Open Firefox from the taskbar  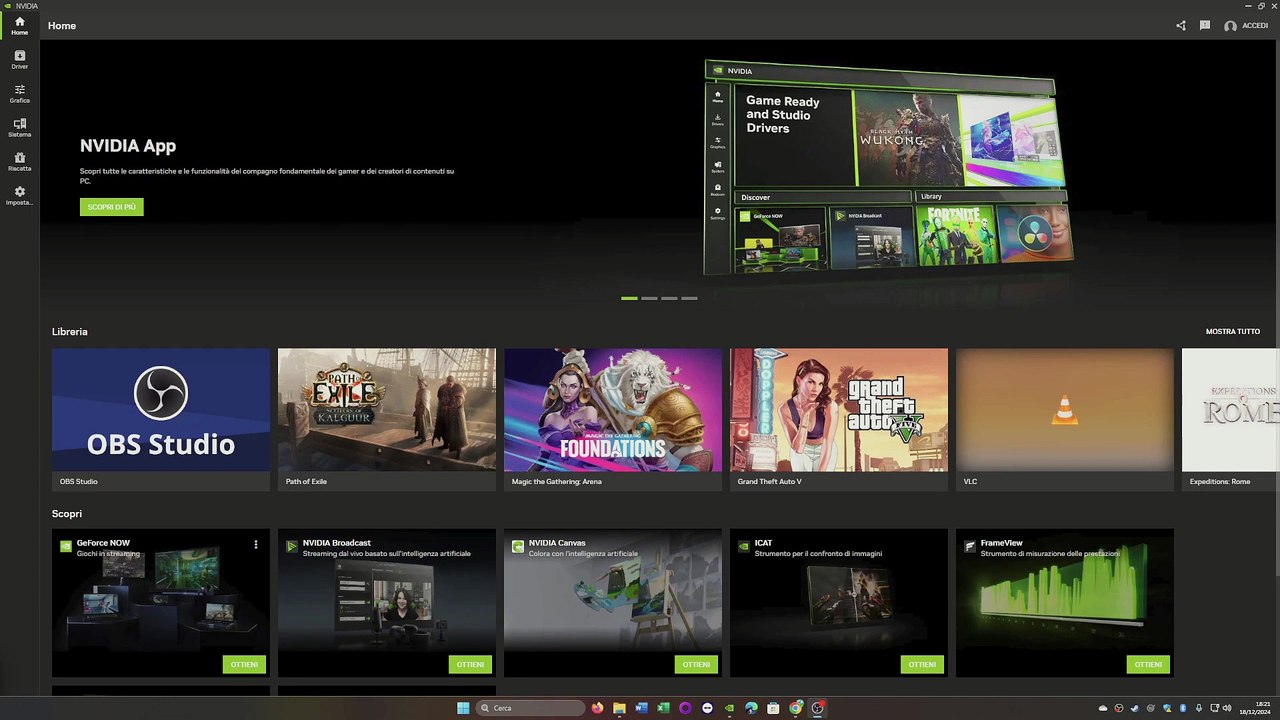click(x=598, y=708)
